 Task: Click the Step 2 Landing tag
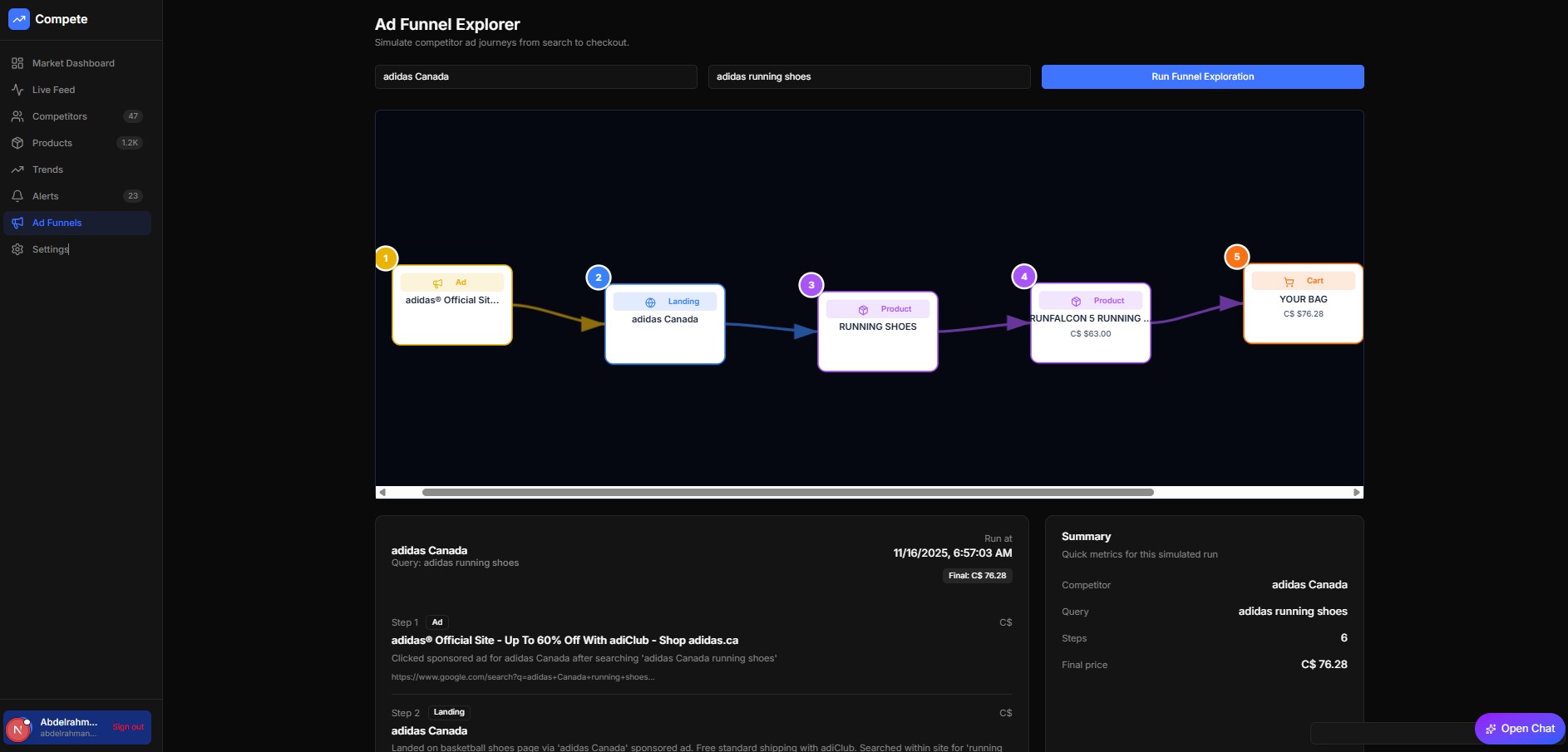[449, 712]
